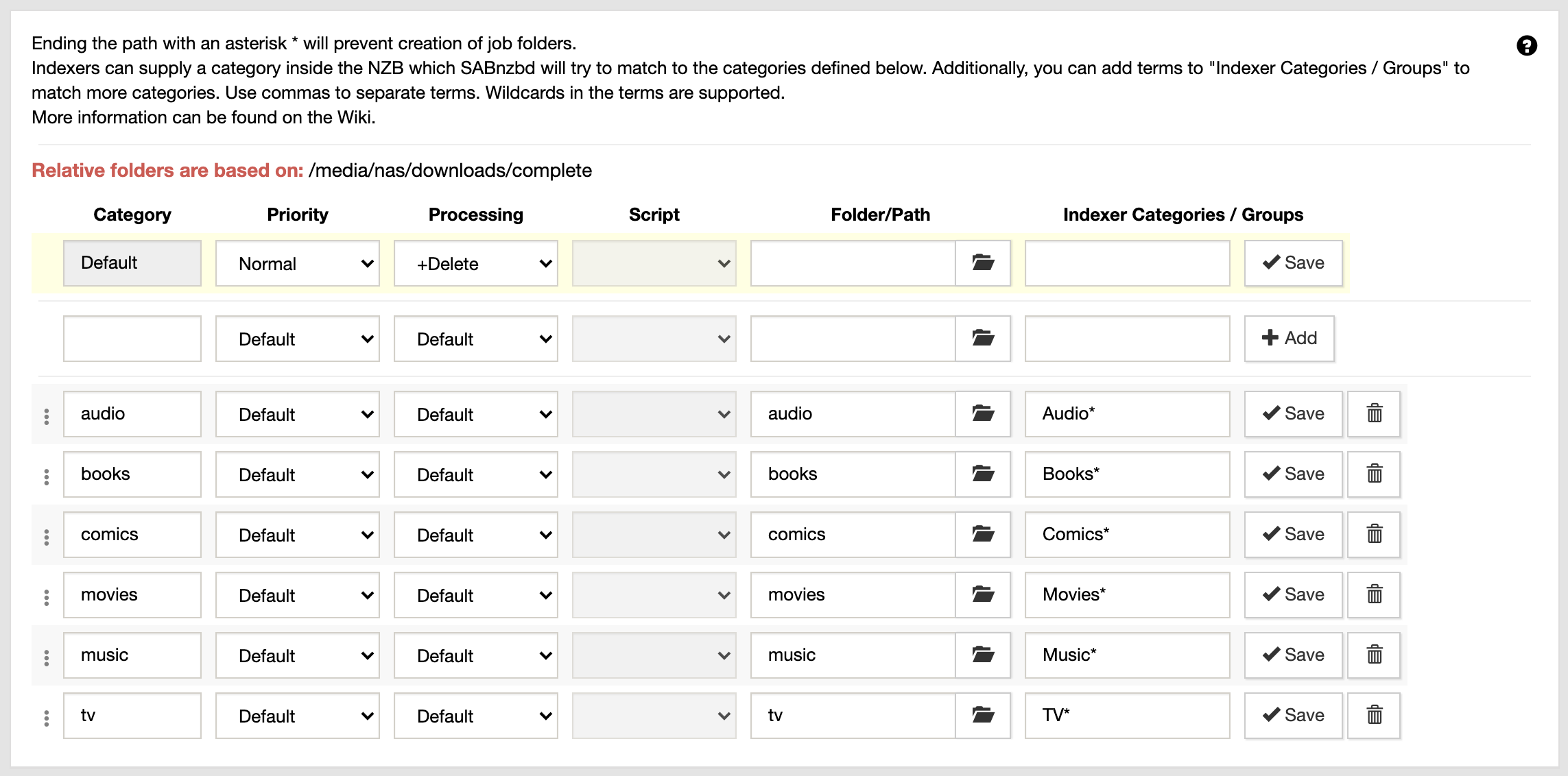This screenshot has width=1568, height=776.
Task: Edit the Indexer Categories field containing TV*
Action: click(x=1127, y=715)
